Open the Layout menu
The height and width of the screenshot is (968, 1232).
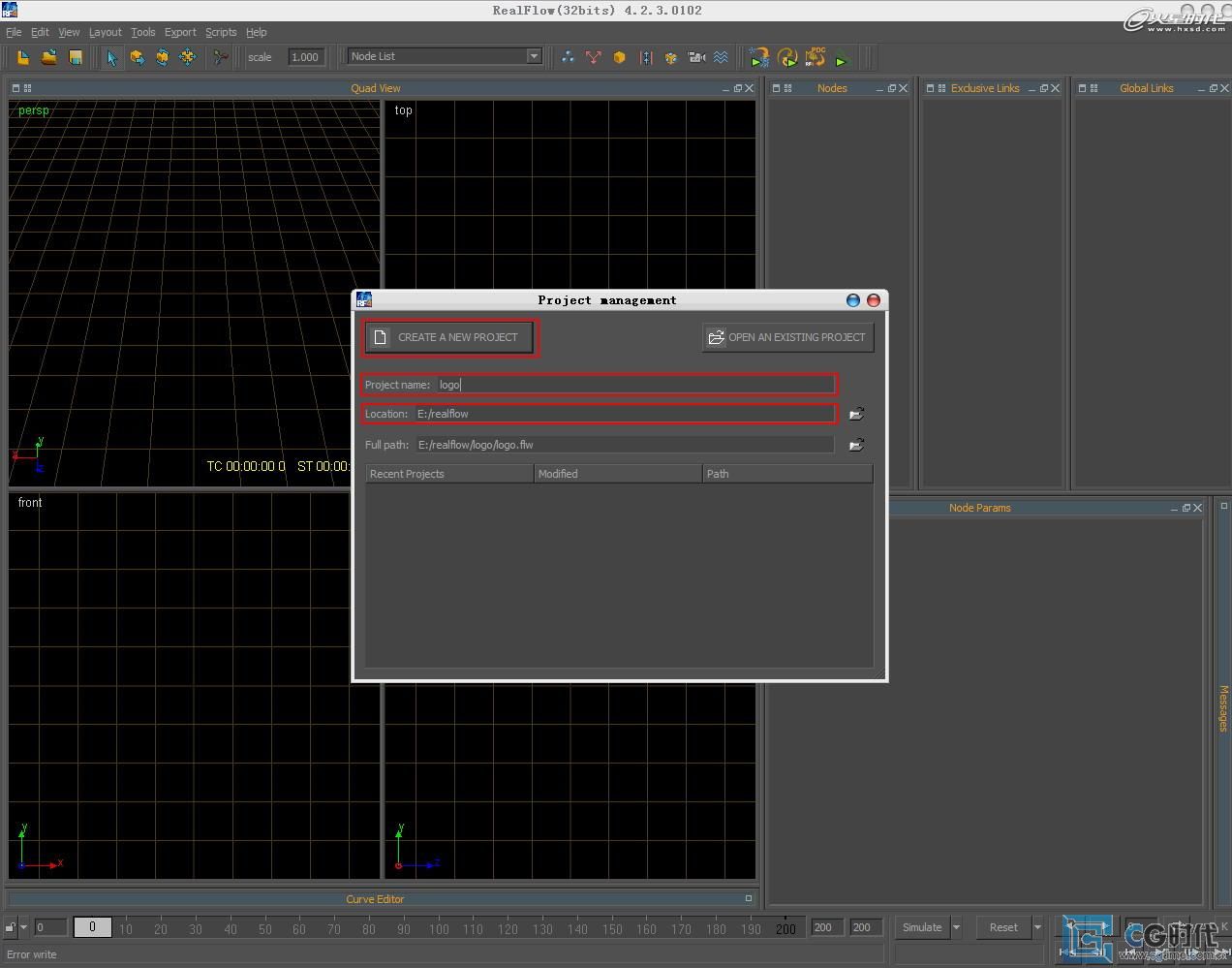click(106, 32)
